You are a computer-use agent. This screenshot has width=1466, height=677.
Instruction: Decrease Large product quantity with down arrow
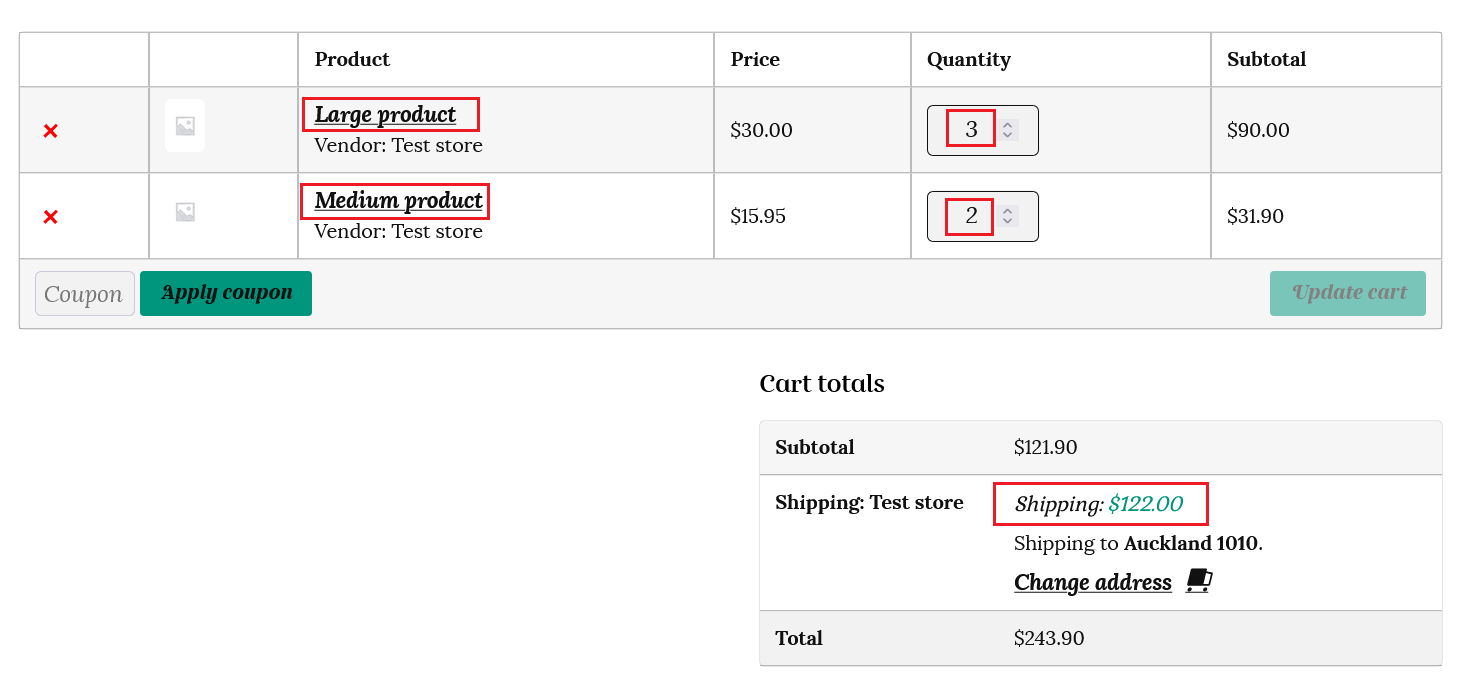pos(1008,135)
